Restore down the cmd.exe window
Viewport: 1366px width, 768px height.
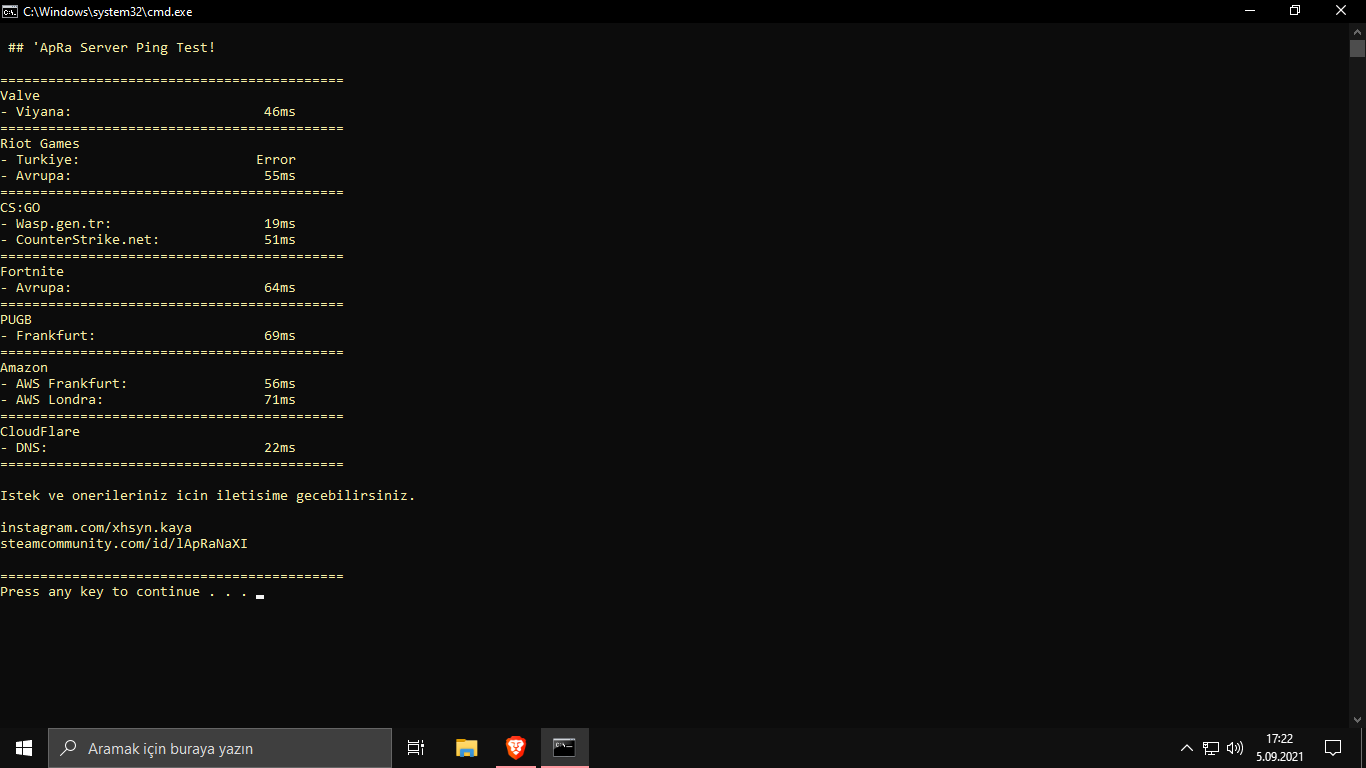[x=1295, y=11]
